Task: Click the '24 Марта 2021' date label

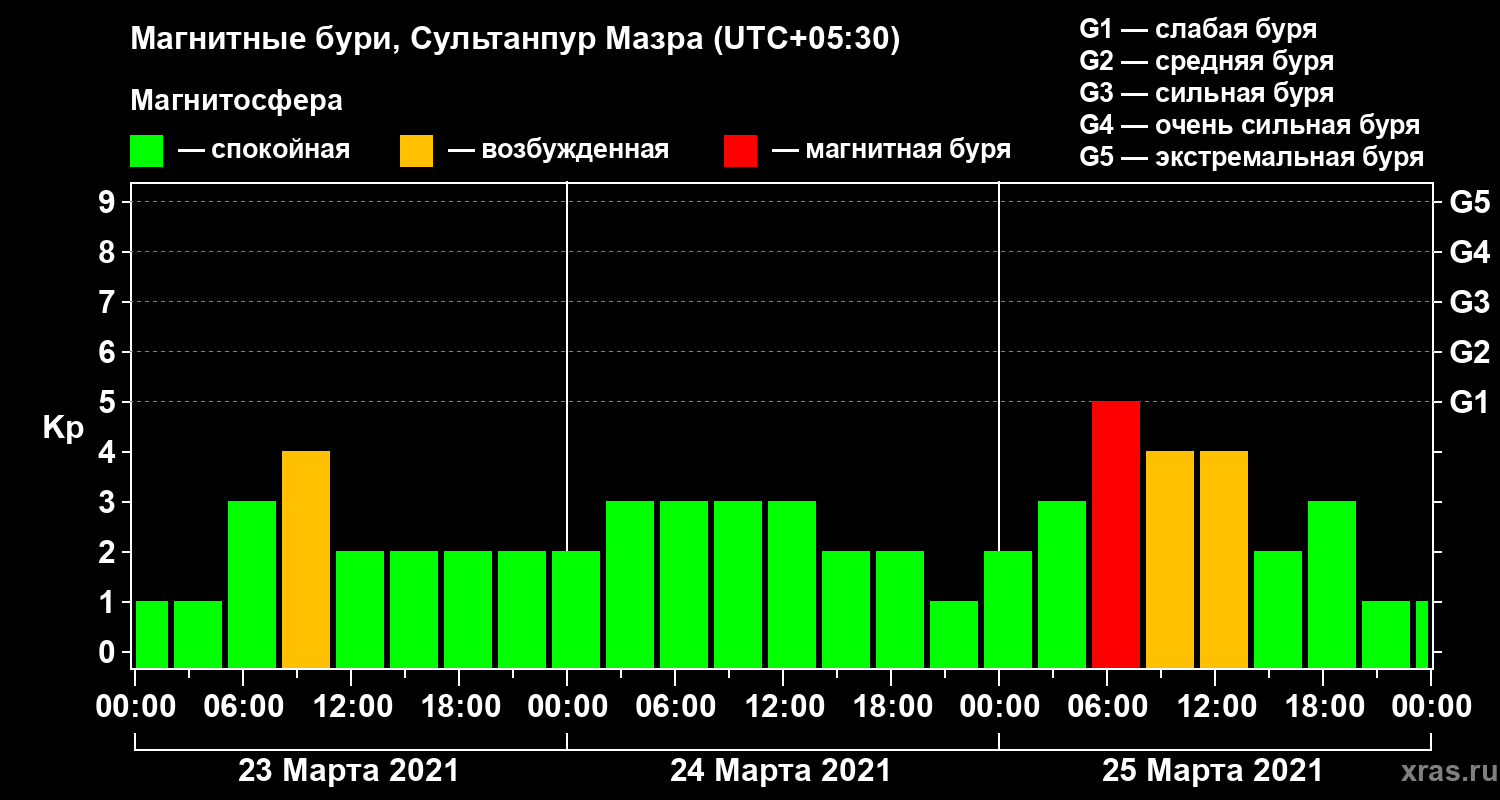Action: [x=780, y=771]
